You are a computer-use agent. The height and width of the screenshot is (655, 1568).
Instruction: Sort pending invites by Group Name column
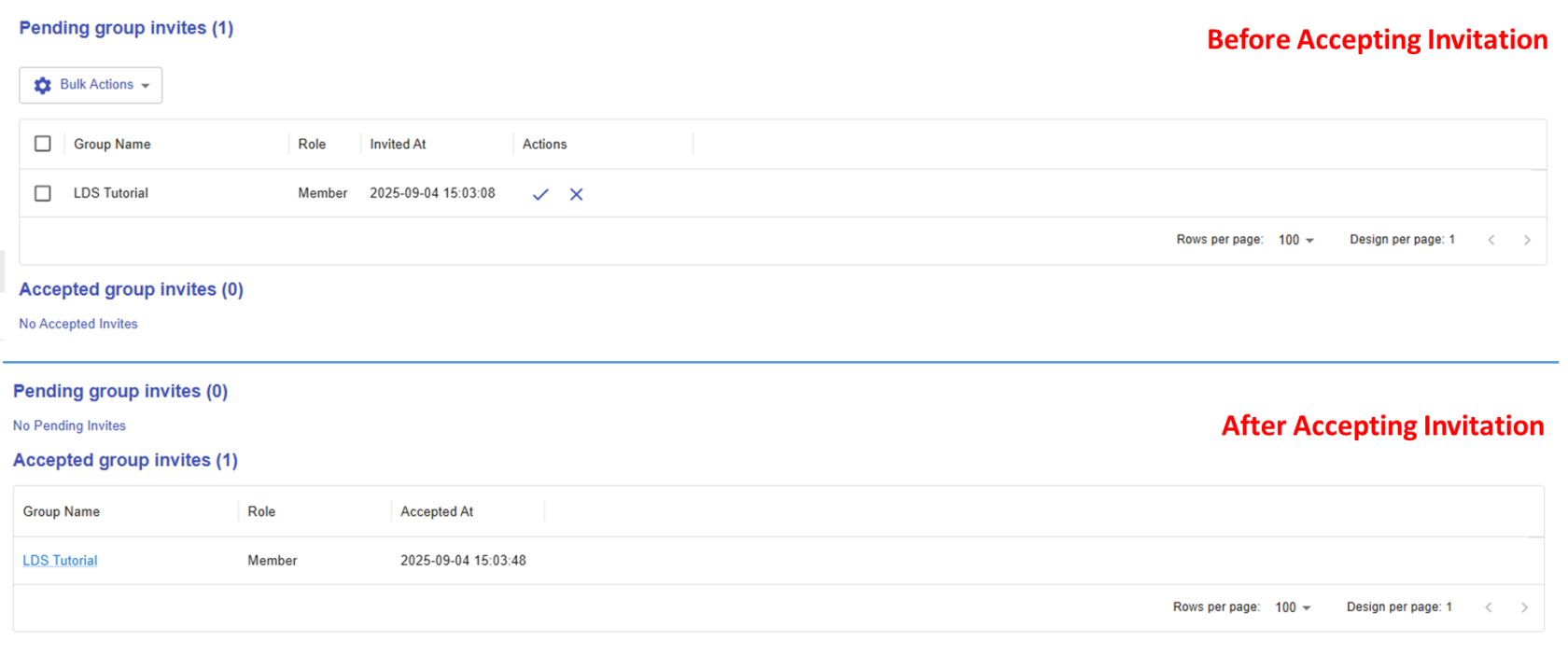coord(112,145)
